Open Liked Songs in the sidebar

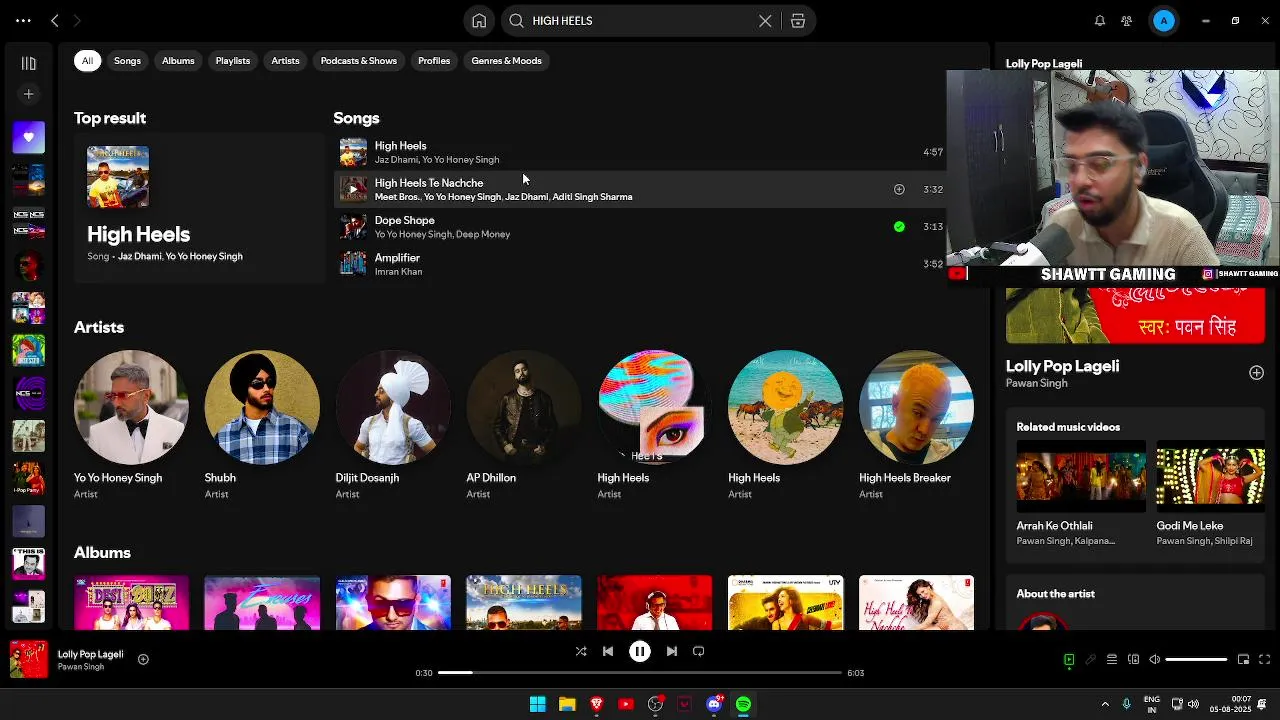[x=29, y=137]
